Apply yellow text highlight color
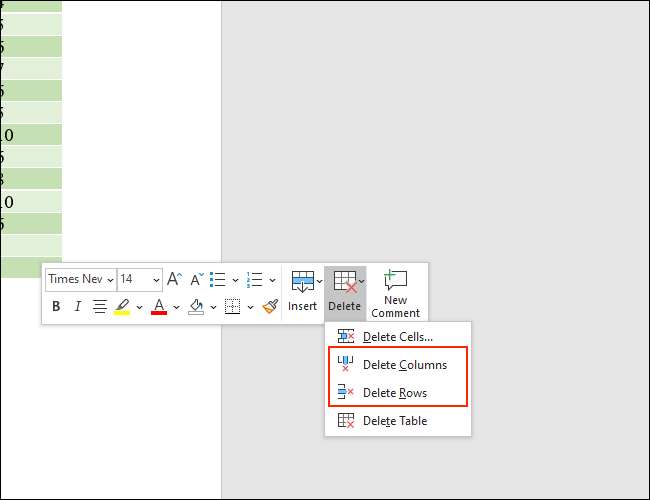This screenshot has height=500, width=650. click(122, 307)
